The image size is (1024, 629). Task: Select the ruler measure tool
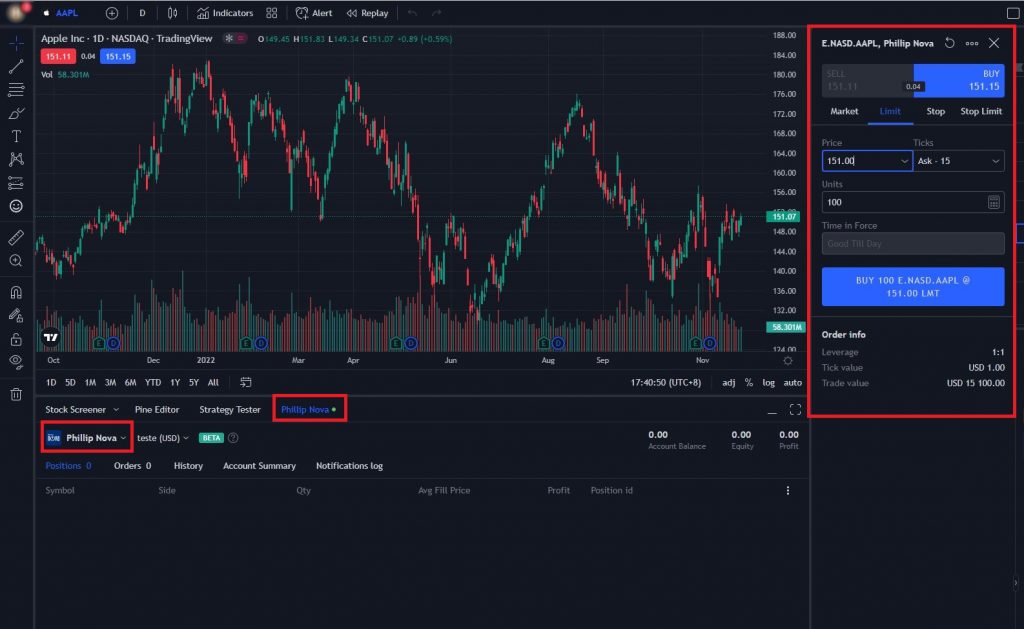(x=16, y=237)
